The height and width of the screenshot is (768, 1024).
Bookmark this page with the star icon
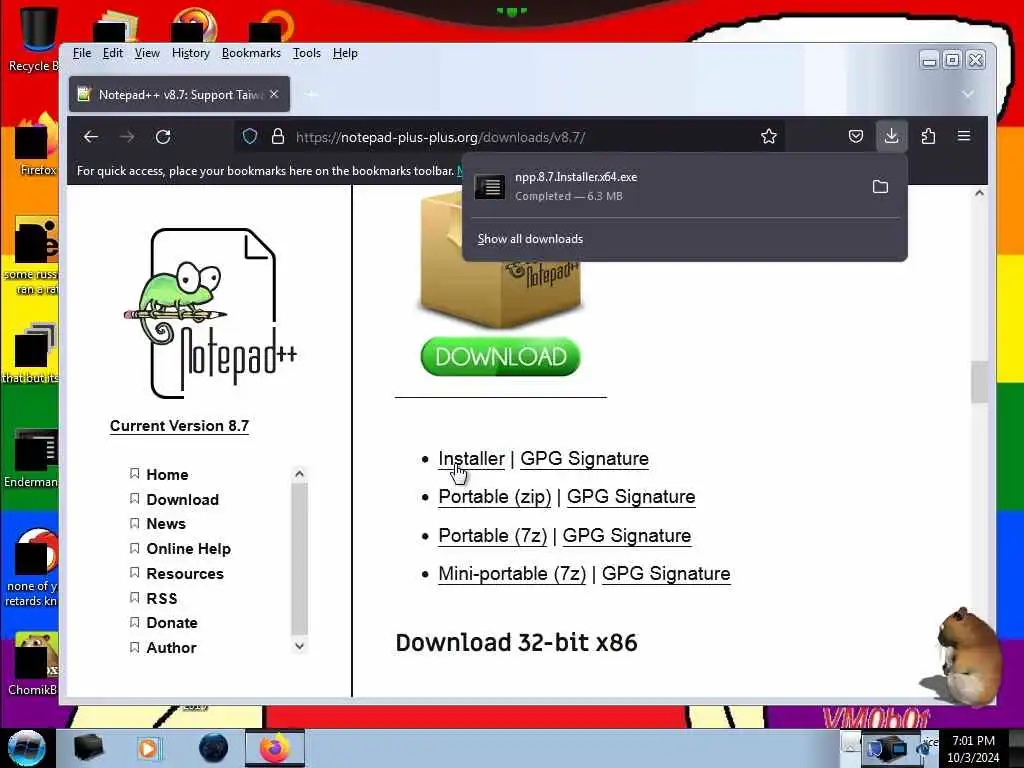pos(769,136)
